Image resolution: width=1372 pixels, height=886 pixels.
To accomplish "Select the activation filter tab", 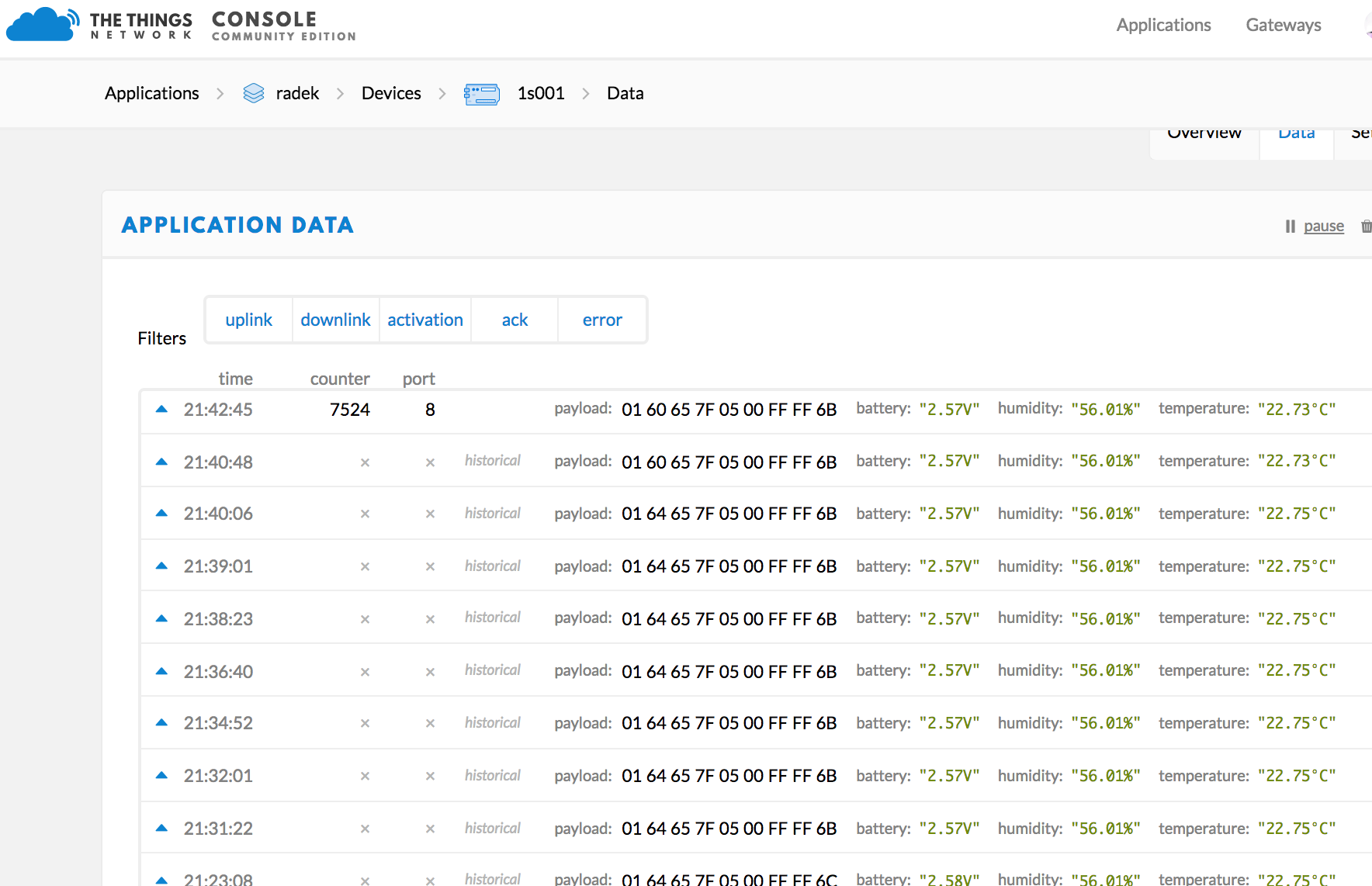I will [x=425, y=320].
